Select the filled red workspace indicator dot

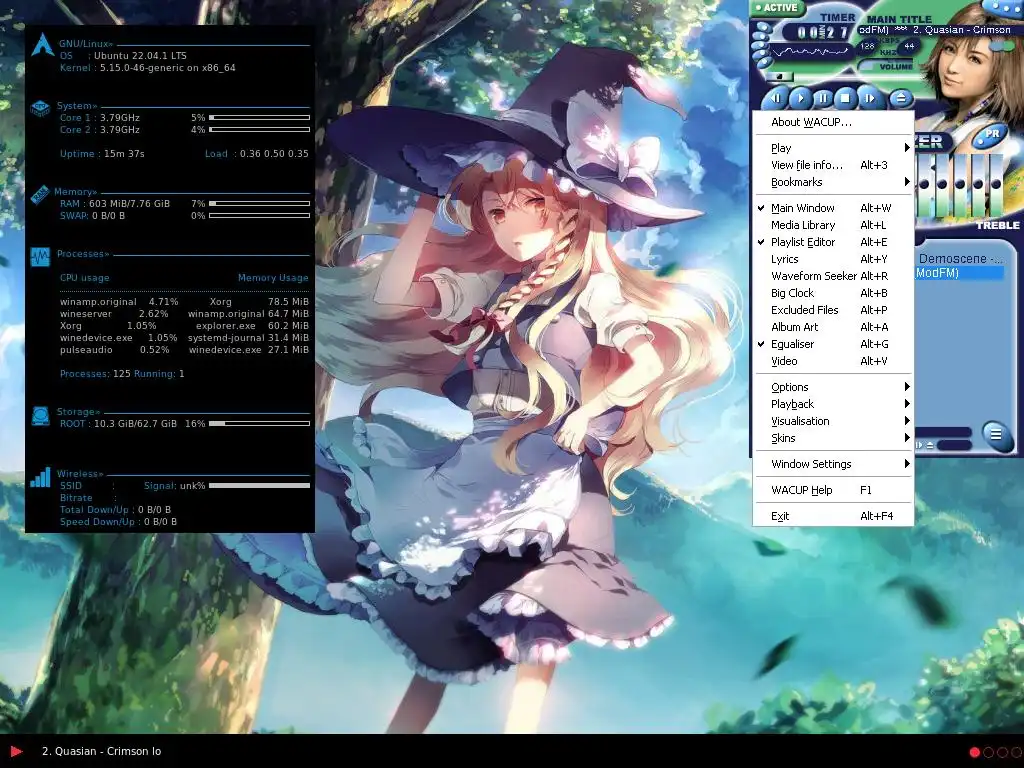974,752
